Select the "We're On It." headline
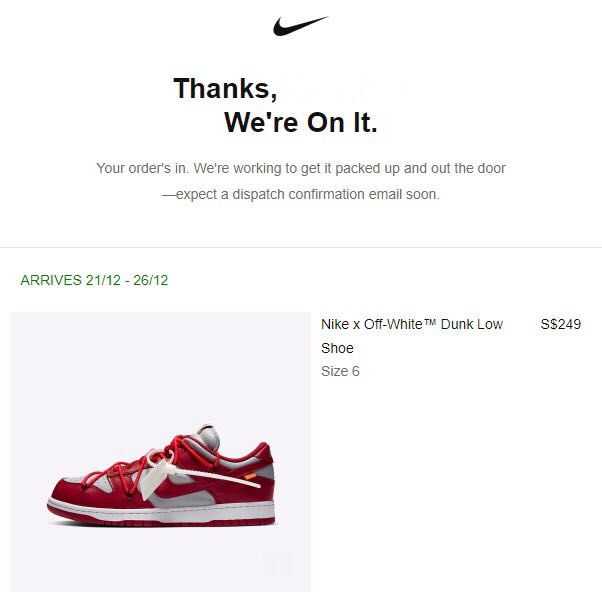The image size is (602, 602). [300, 123]
